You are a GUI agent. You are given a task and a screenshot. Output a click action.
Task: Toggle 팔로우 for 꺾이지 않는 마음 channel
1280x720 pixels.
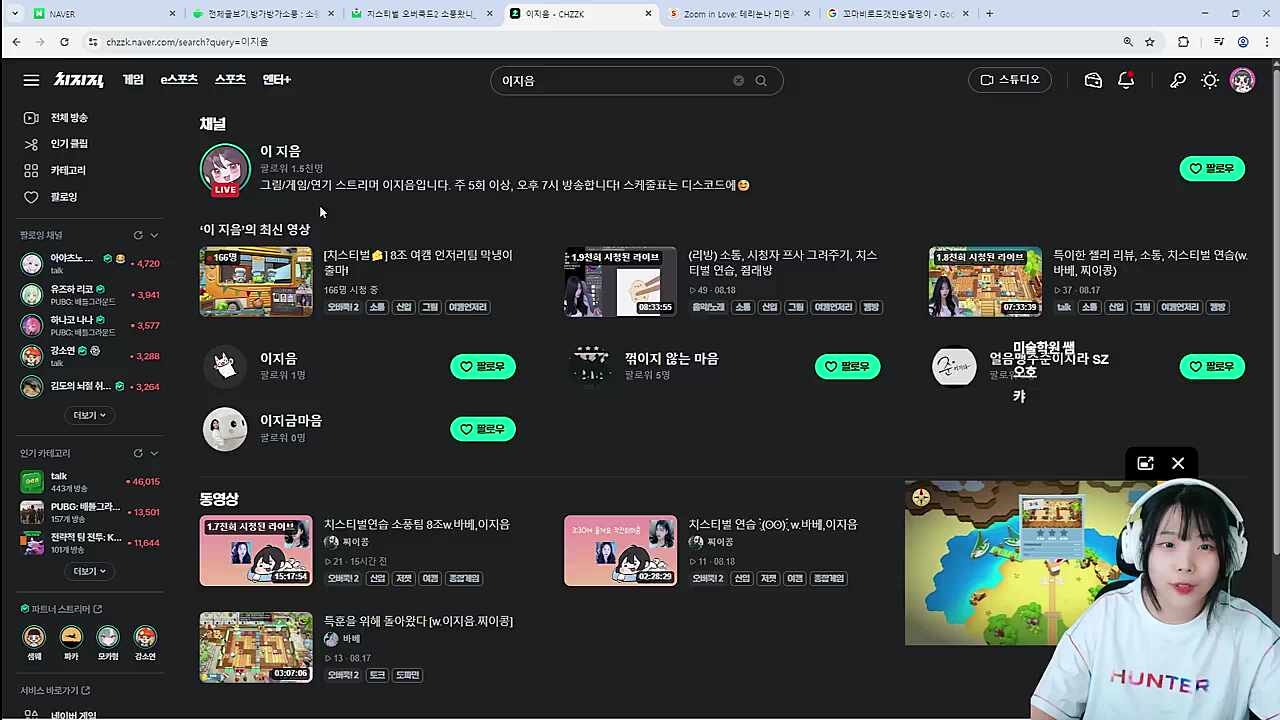point(847,367)
